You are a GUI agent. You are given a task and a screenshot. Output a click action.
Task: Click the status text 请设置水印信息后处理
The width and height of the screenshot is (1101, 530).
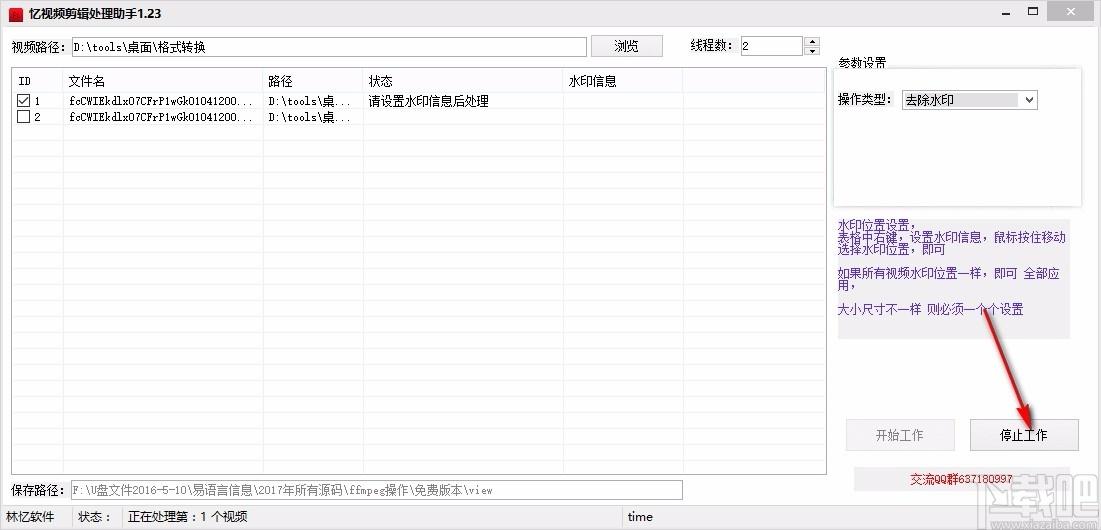[x=428, y=101]
